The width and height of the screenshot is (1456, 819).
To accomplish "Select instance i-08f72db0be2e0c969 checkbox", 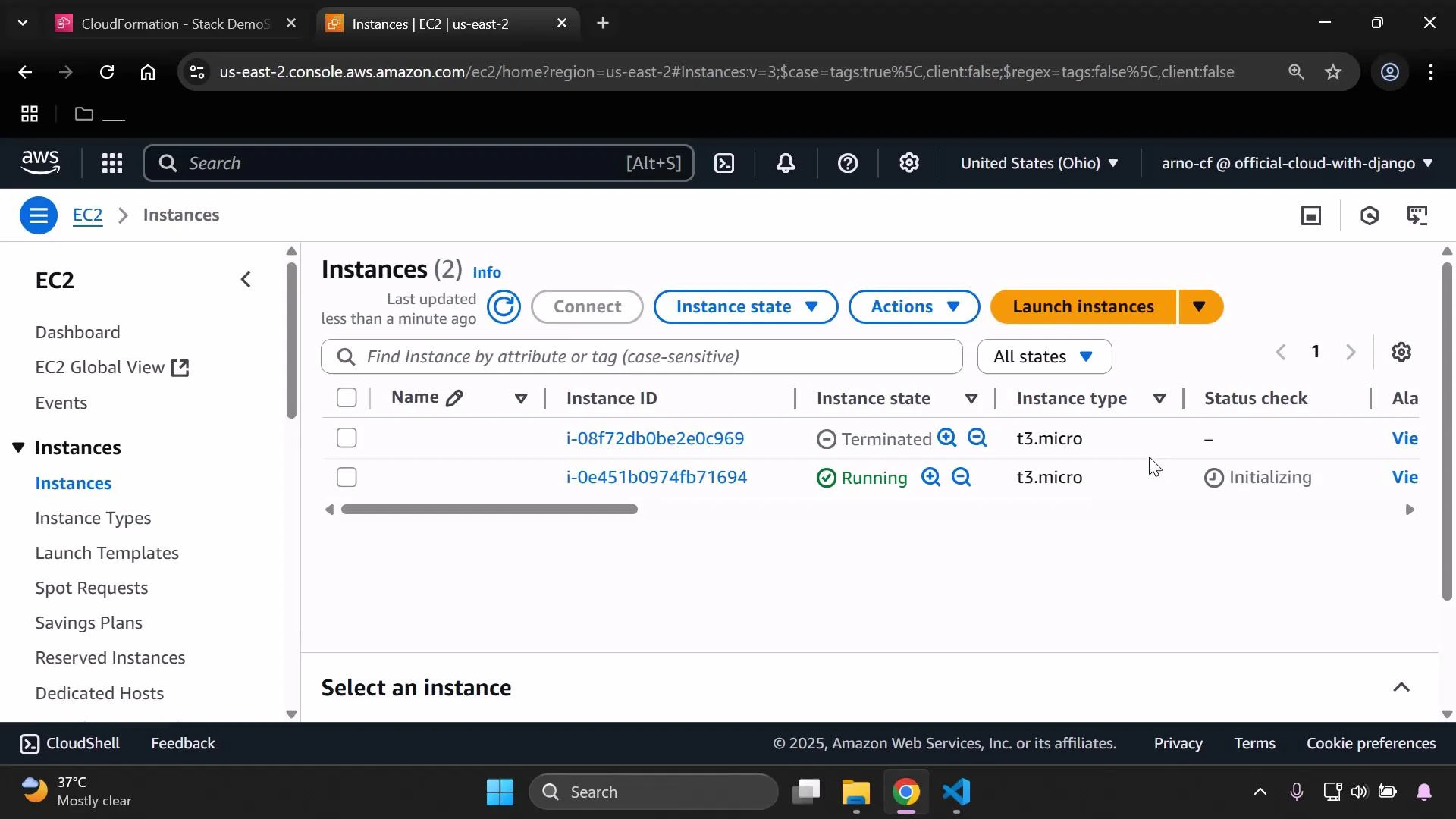I will click(347, 438).
